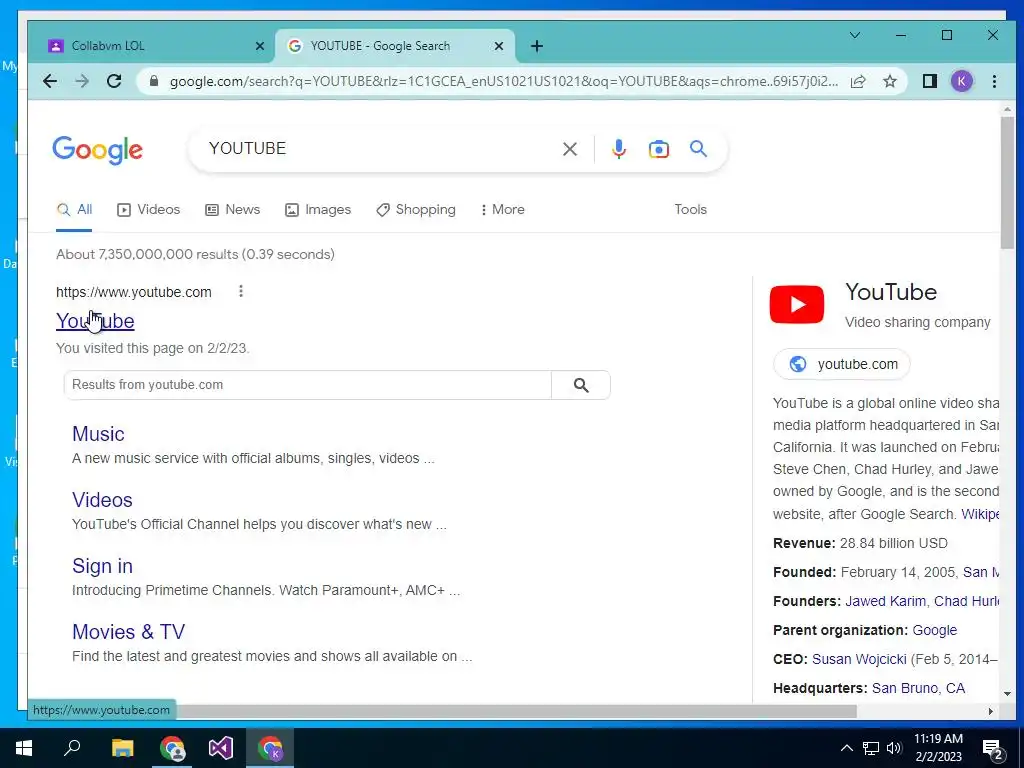Screen dimensions: 1024x768
Task: Open the Videos sitelink result
Action: point(102,500)
